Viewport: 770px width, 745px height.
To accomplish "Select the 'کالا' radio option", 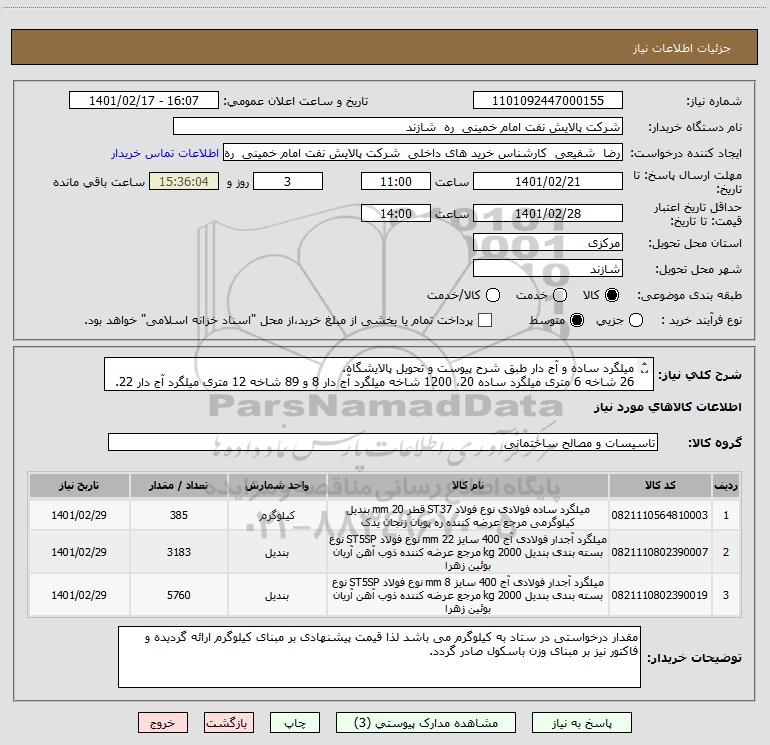I will point(612,296).
